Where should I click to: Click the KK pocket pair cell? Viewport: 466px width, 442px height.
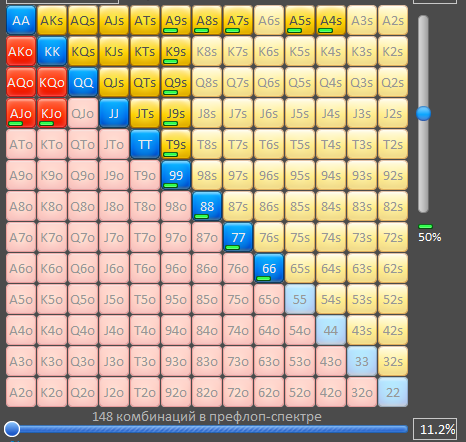point(52,51)
